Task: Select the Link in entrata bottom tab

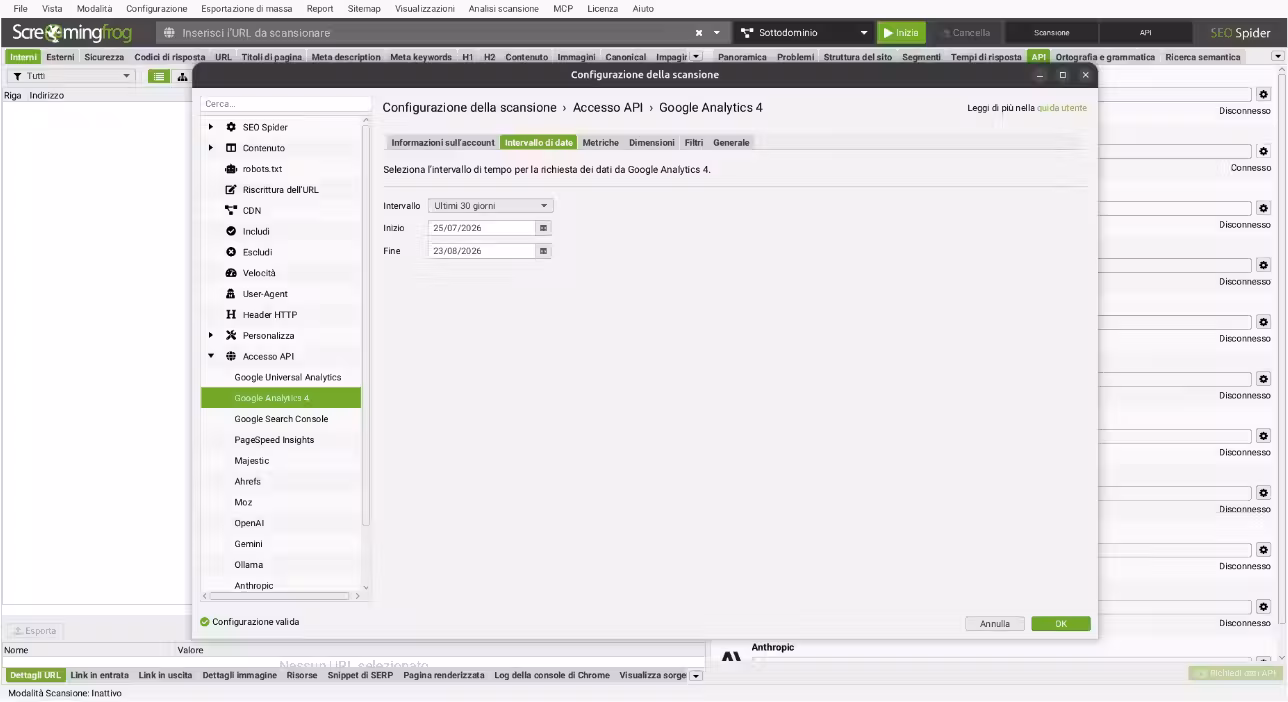Action: coord(100,675)
